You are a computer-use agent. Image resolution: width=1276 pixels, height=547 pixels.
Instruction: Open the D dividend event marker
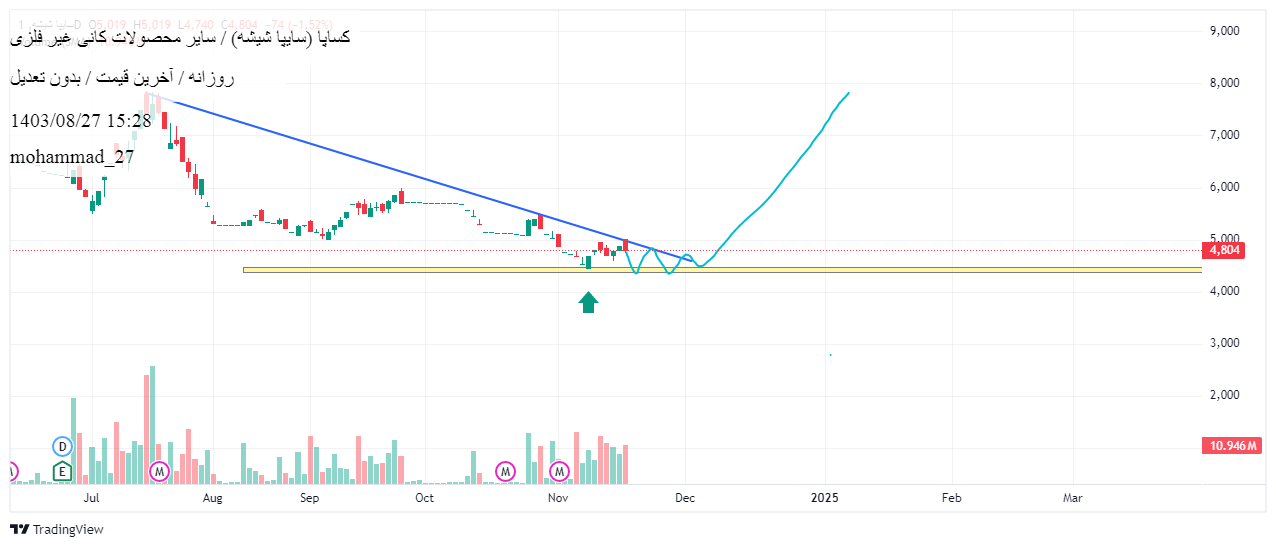tap(63, 446)
